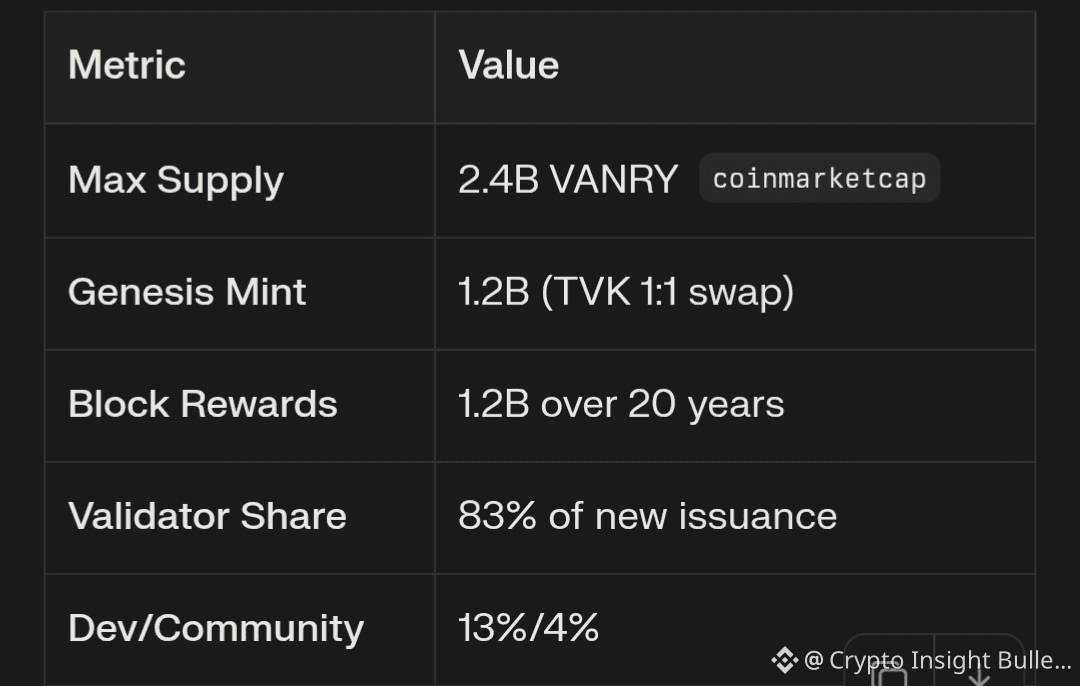Click the Max Supply row label
The image size is (1080, 686).
click(176, 180)
